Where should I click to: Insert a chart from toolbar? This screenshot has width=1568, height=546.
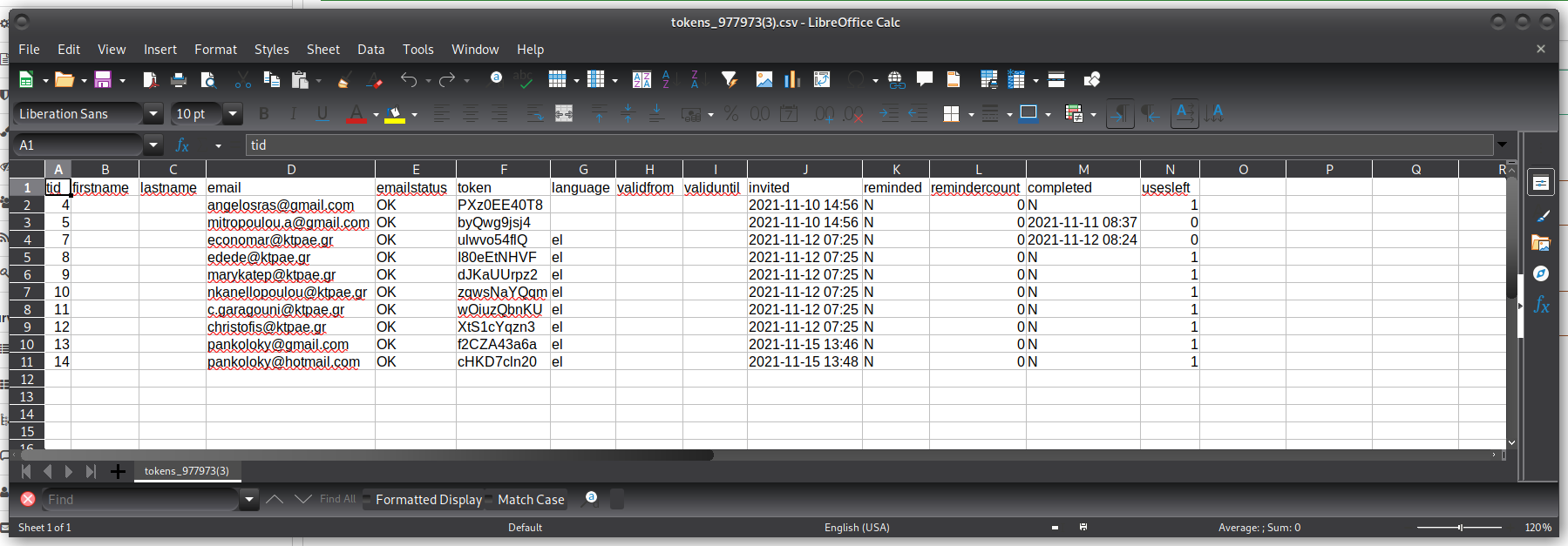pos(791,80)
